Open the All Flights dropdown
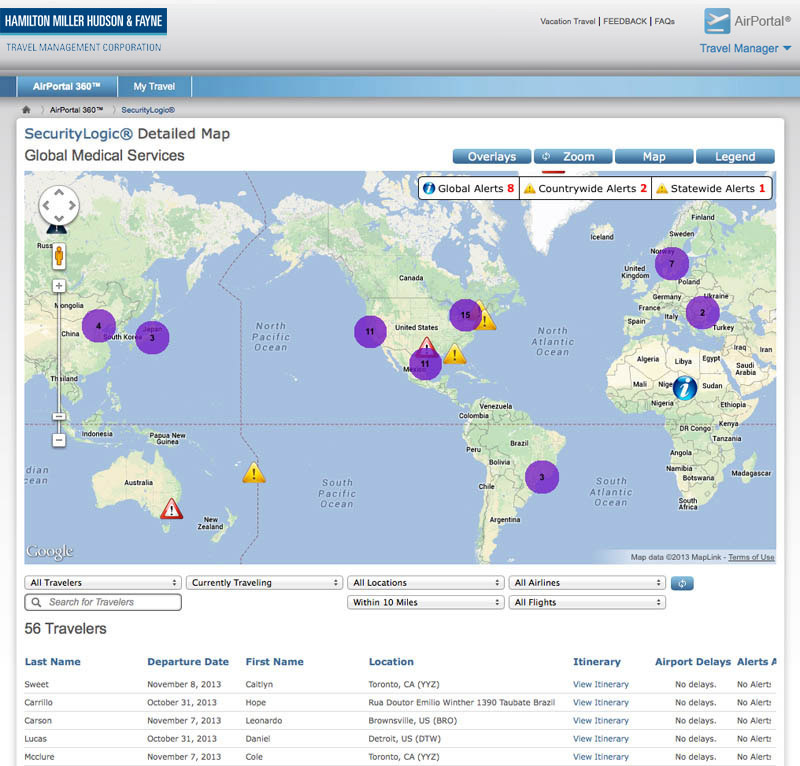Image resolution: width=800 pixels, height=766 pixels. [x=587, y=602]
